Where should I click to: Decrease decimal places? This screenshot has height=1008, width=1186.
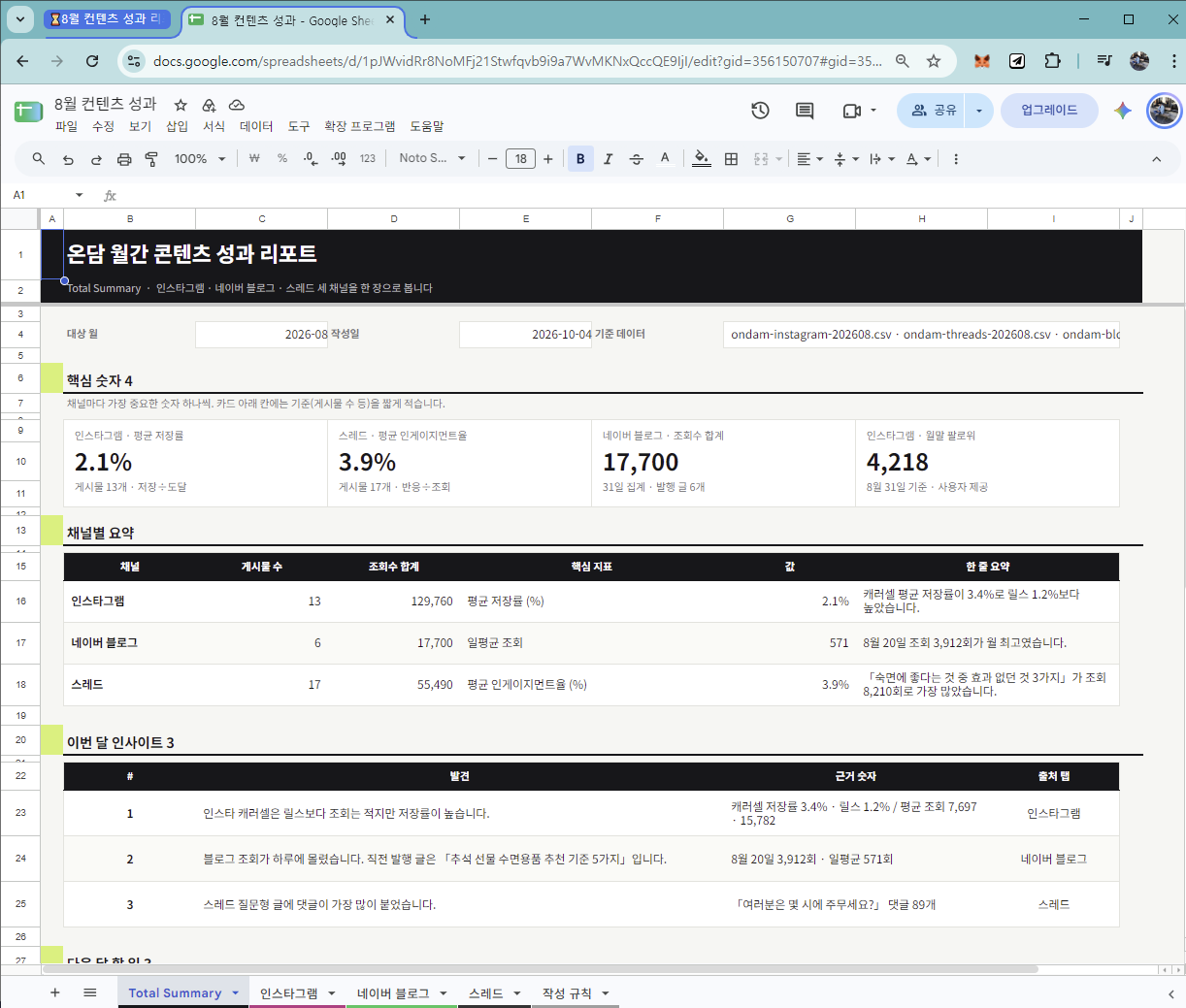311,158
